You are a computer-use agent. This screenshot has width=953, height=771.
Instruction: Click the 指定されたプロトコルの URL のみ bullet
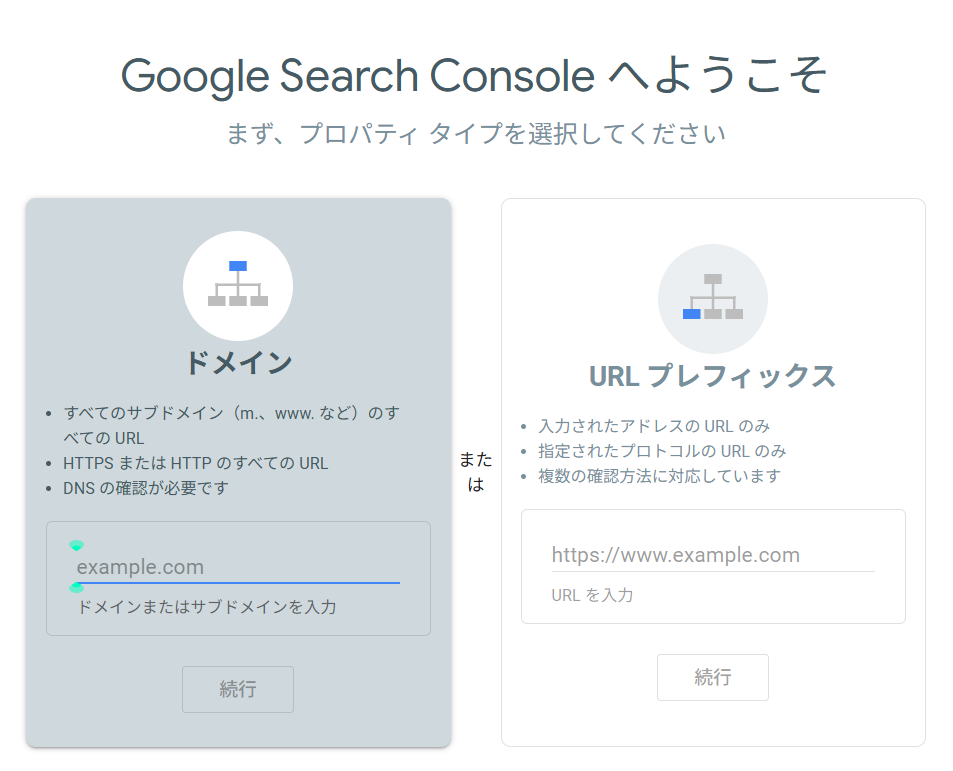(662, 451)
